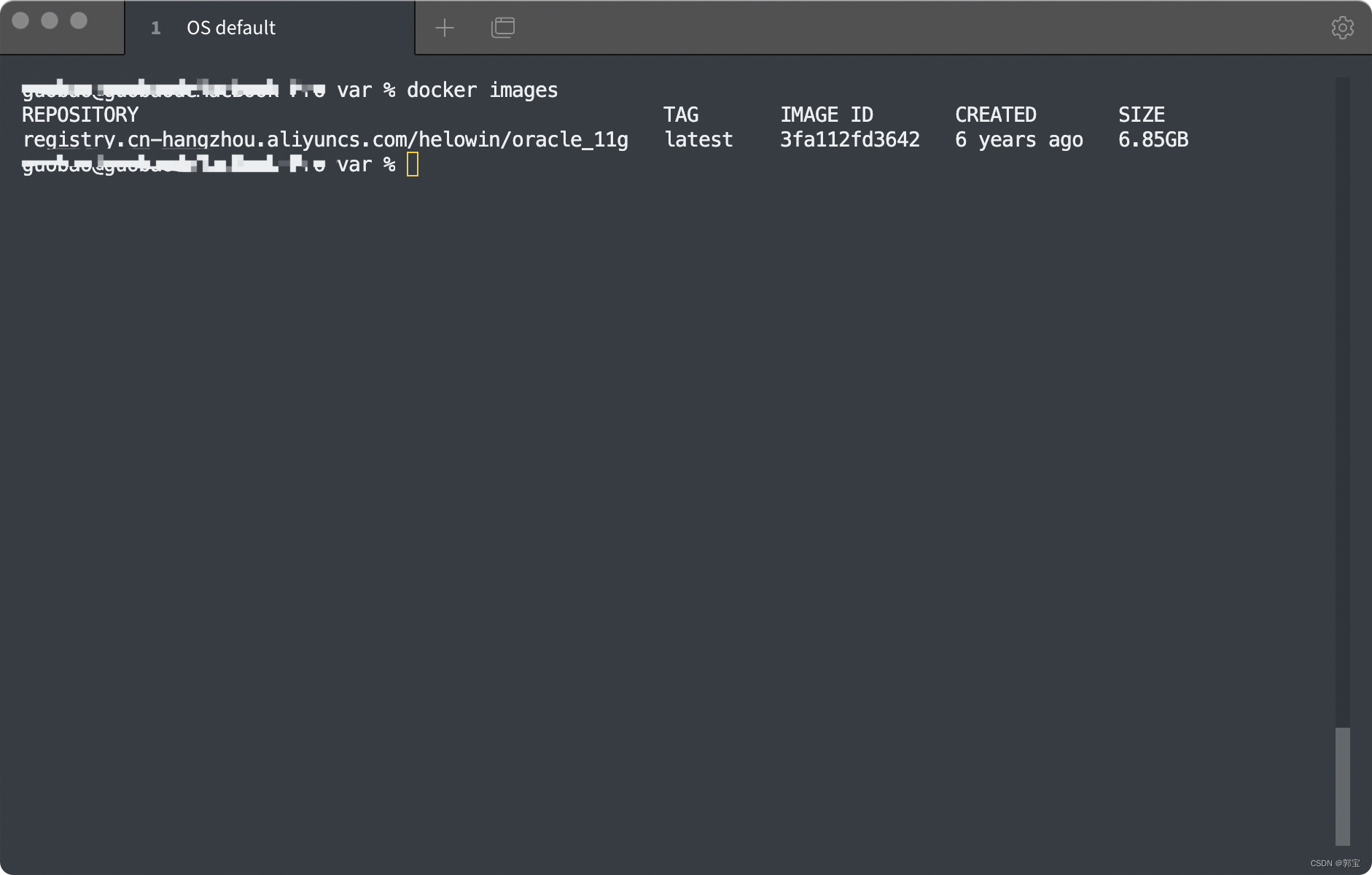
Task: Click the docker images command text
Action: 483,90
